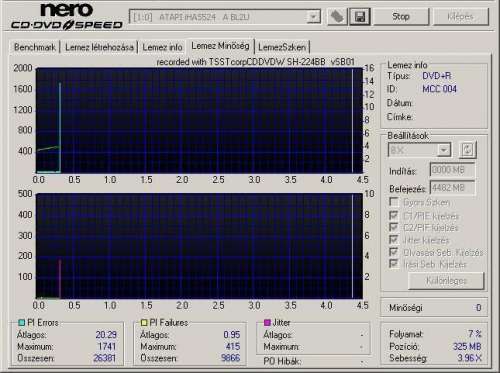Click the PI Errors average value 20.29
The width and height of the screenshot is (500, 373).
(106, 334)
